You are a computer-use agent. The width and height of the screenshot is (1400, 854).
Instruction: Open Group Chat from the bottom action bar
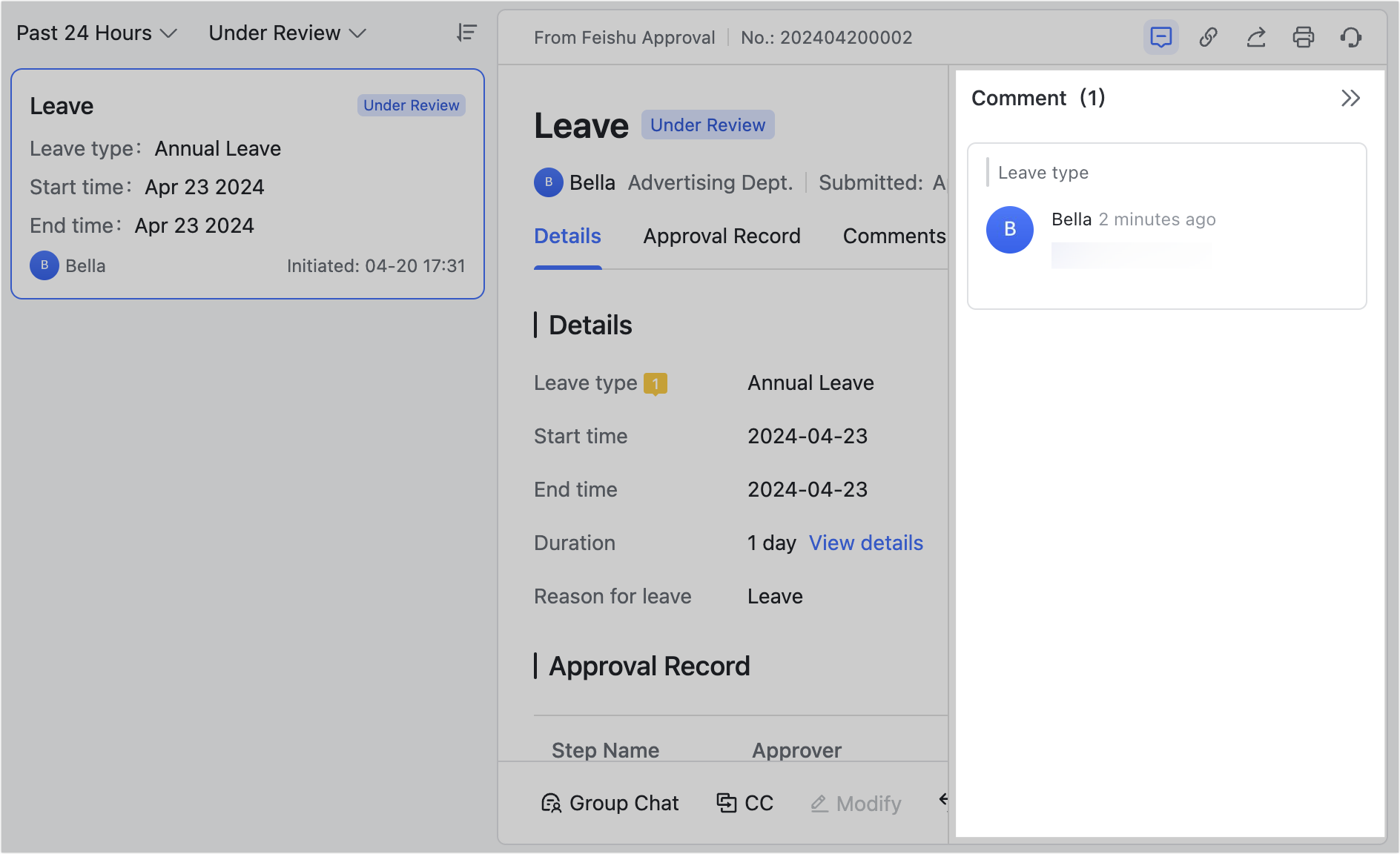(610, 803)
